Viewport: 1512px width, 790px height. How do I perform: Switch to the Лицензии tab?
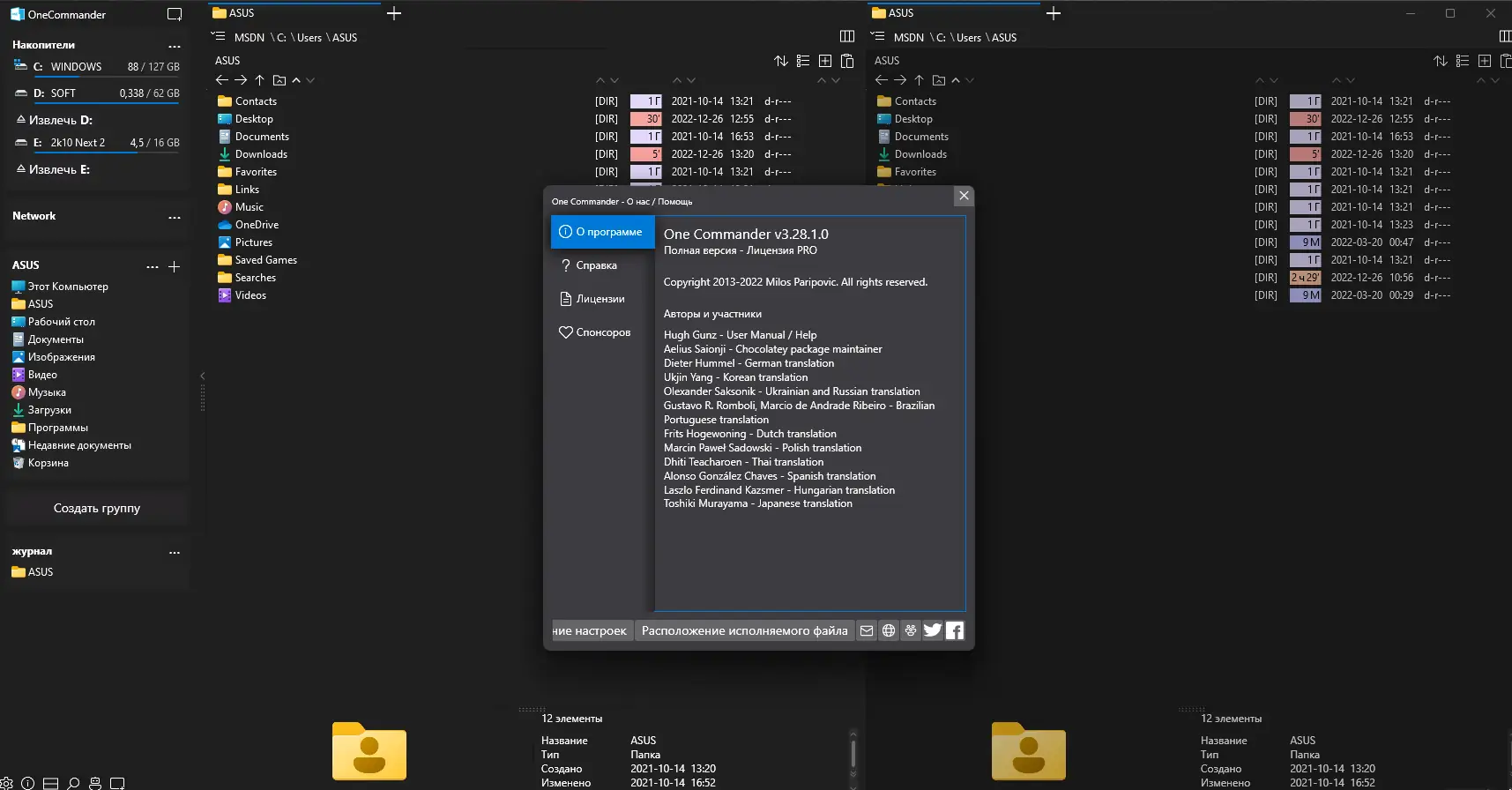click(601, 299)
